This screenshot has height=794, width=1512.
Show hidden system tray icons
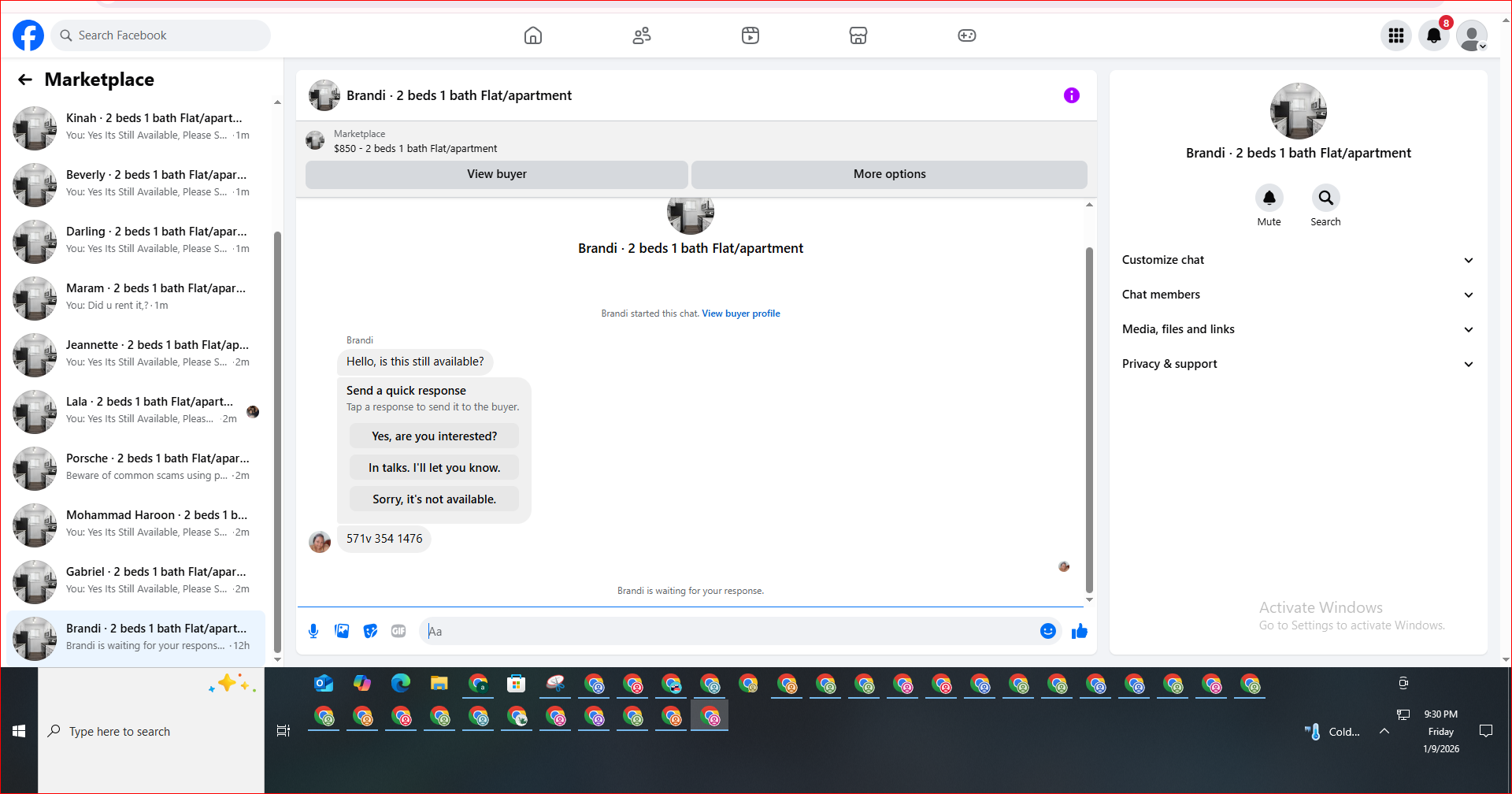1384,732
